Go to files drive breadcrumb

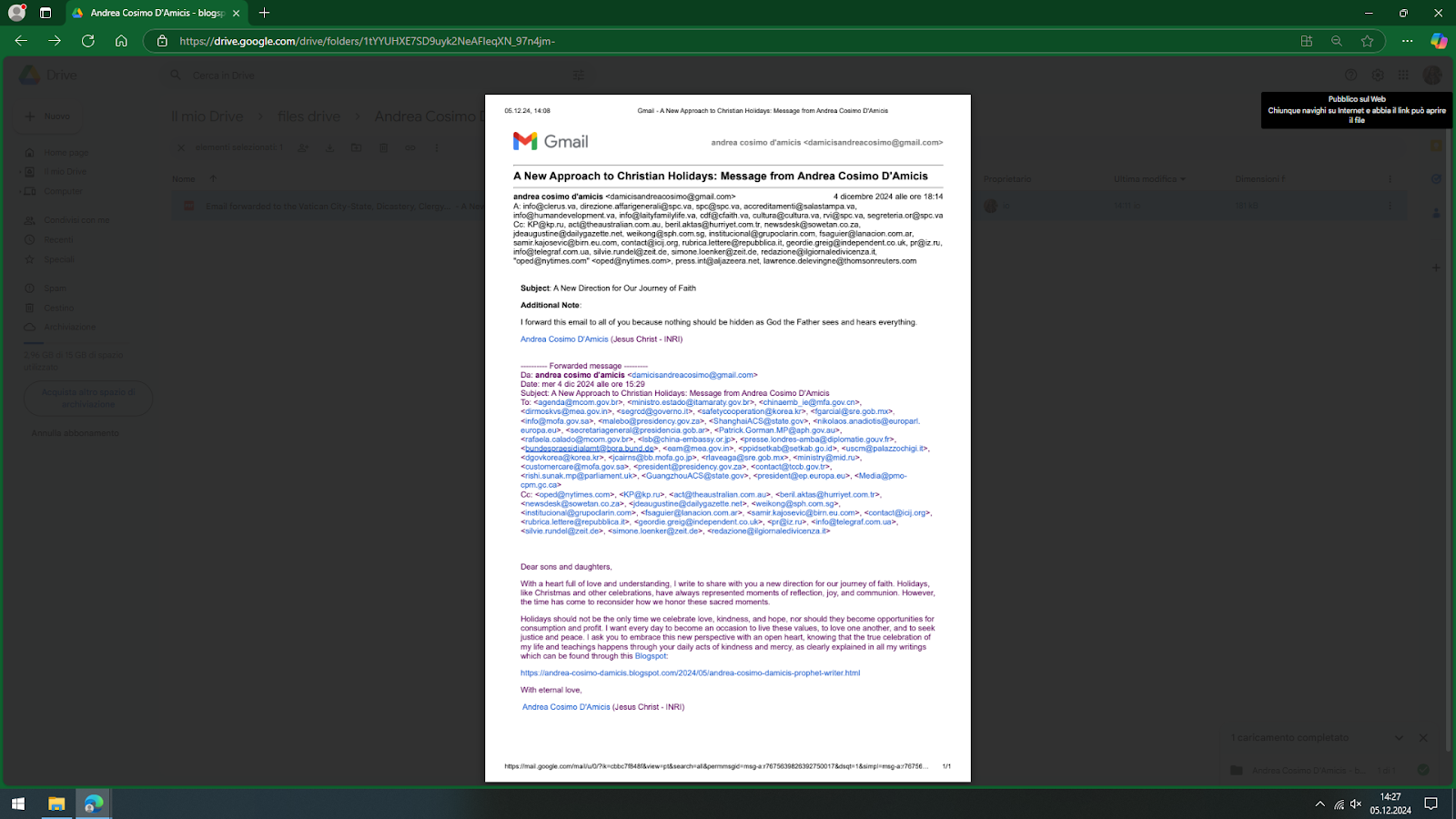[x=308, y=116]
